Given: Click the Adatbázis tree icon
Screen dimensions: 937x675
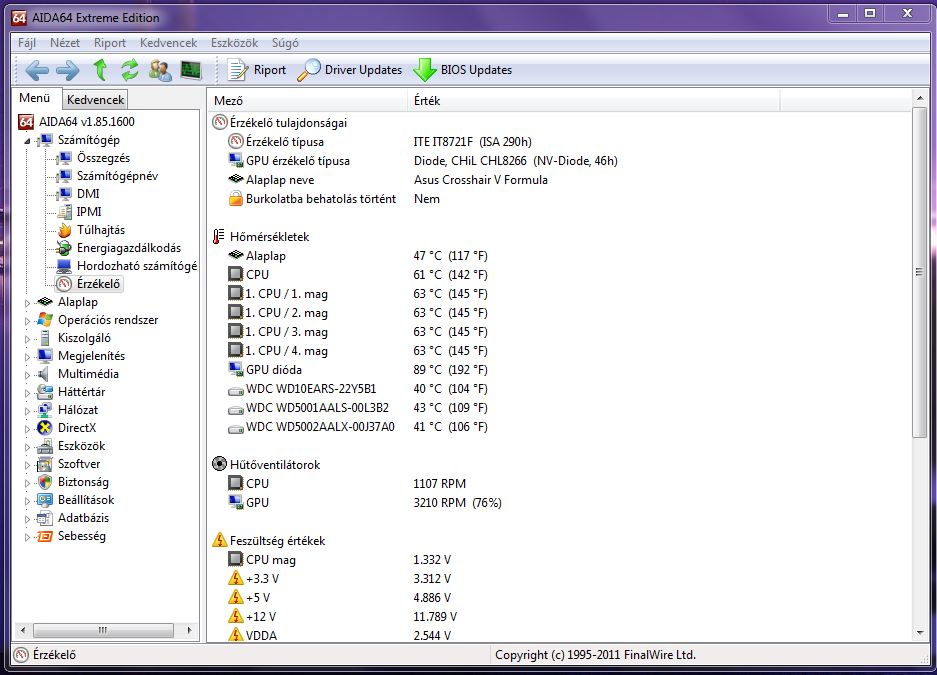Looking at the screenshot, I should (x=44, y=518).
